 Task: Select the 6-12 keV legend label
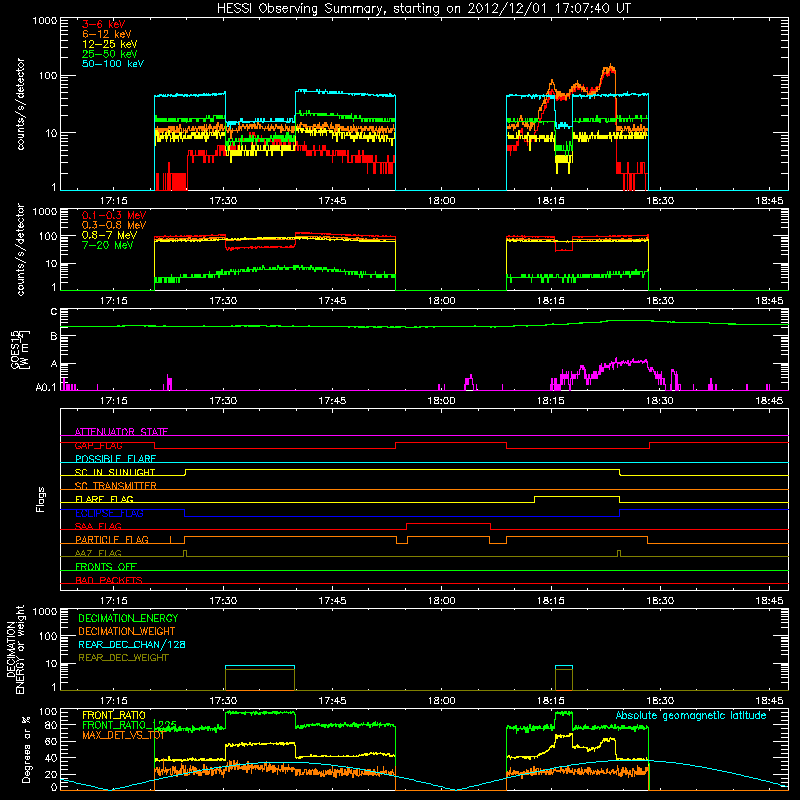[x=107, y=34]
